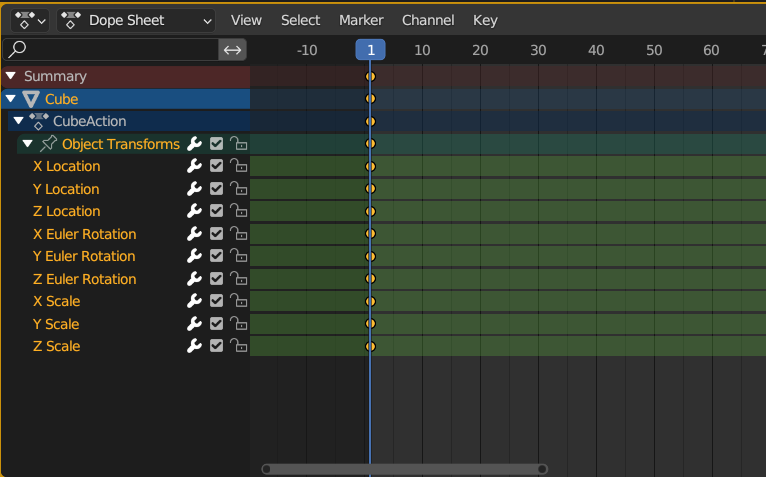Collapse the Summary row
Viewport: 766px width, 477px height.
pyautogui.click(x=11, y=76)
